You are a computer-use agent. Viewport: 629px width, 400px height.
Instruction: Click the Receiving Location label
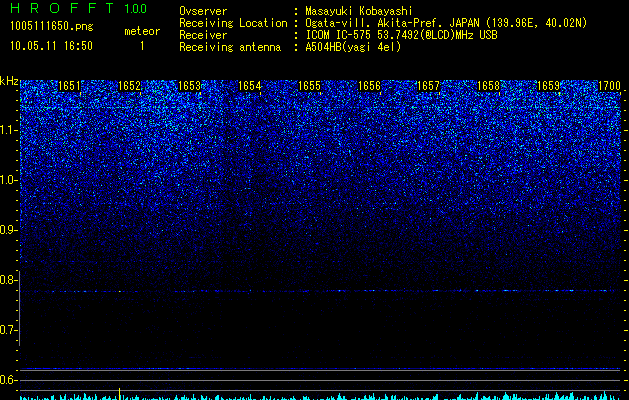[233, 23]
